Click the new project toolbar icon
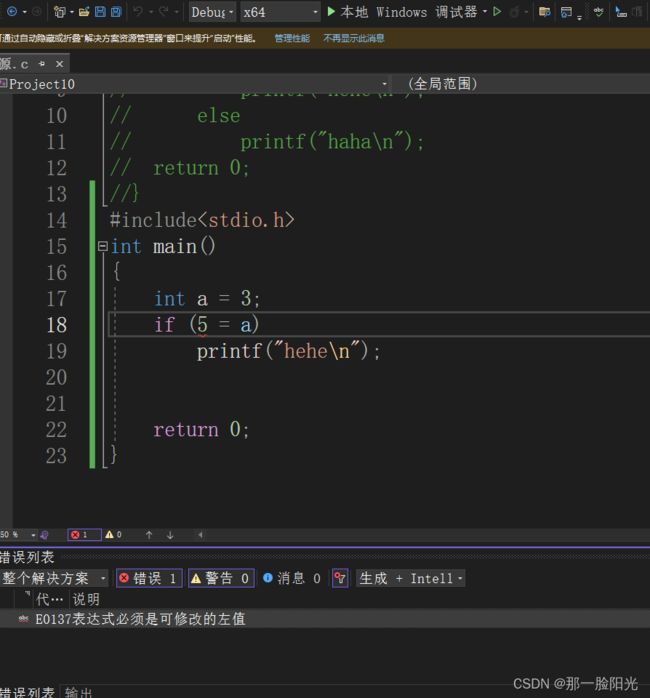This screenshot has height=698, width=650. [x=59, y=12]
